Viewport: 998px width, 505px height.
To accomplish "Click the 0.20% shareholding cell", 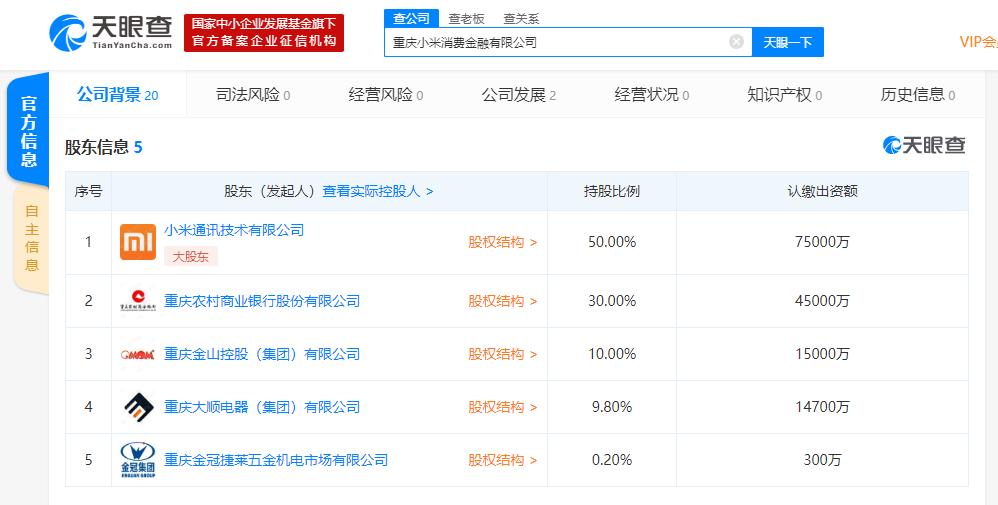I will pos(612,459).
